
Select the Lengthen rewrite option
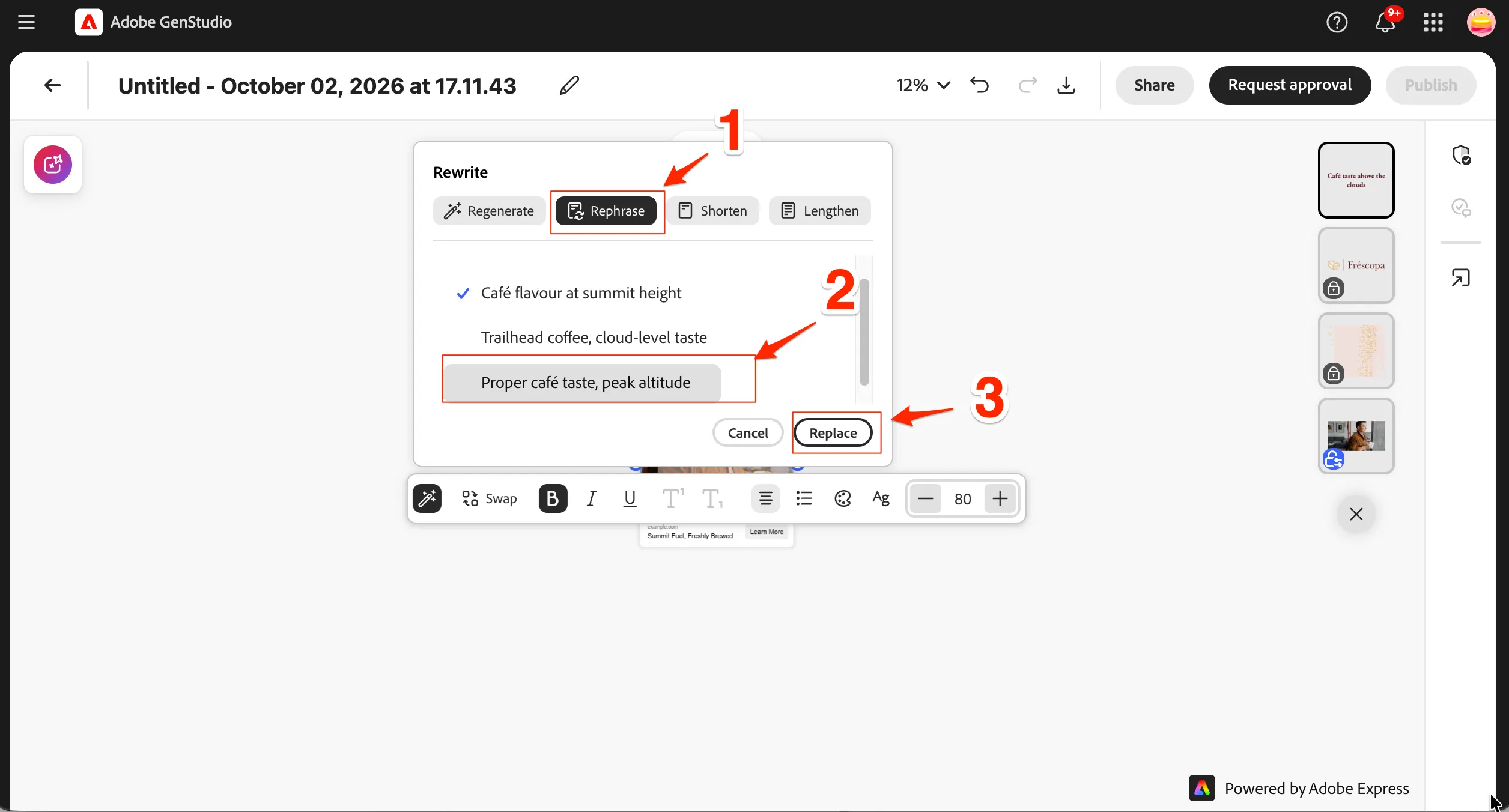tap(819, 211)
